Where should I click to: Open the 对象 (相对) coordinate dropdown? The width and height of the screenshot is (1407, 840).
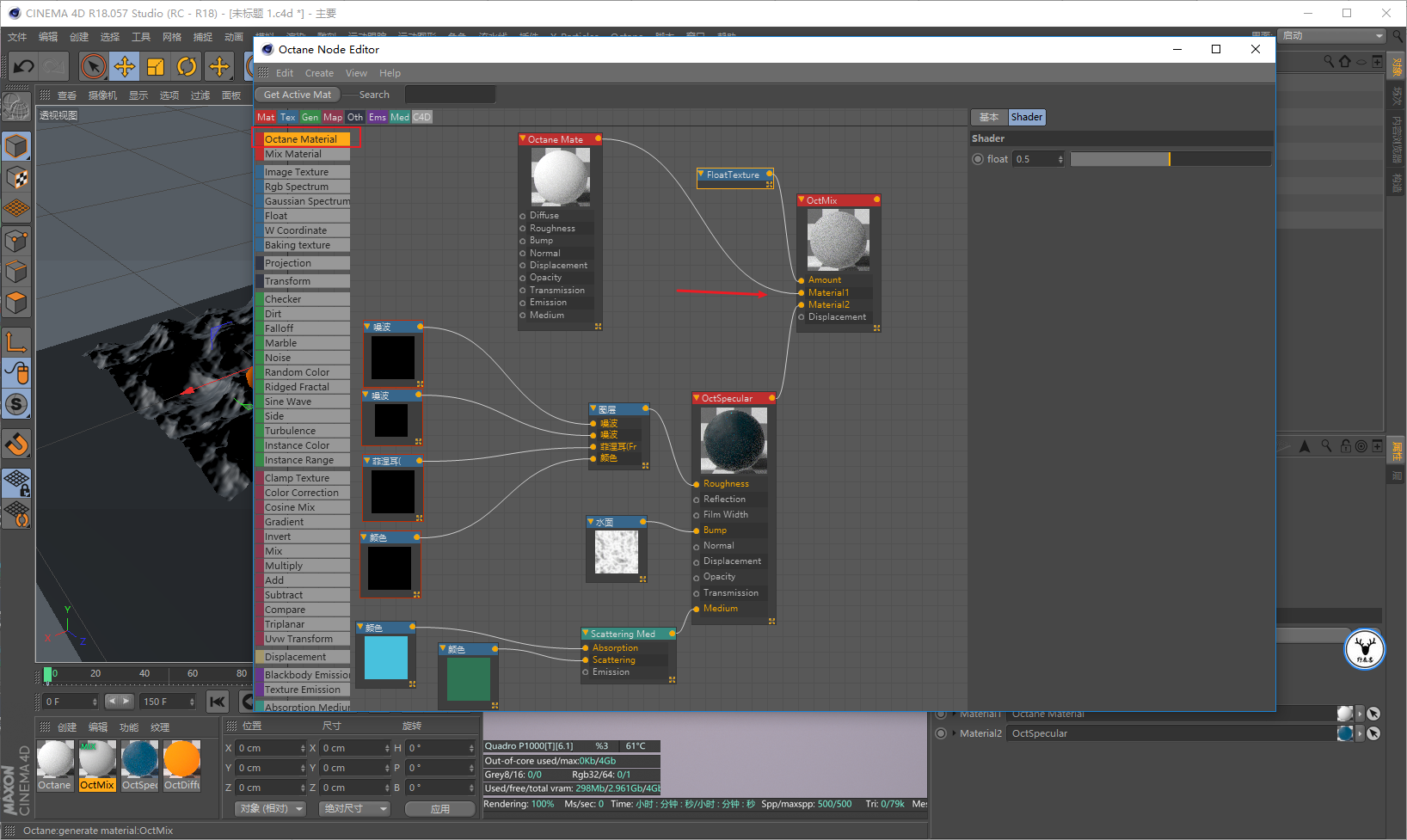271,809
